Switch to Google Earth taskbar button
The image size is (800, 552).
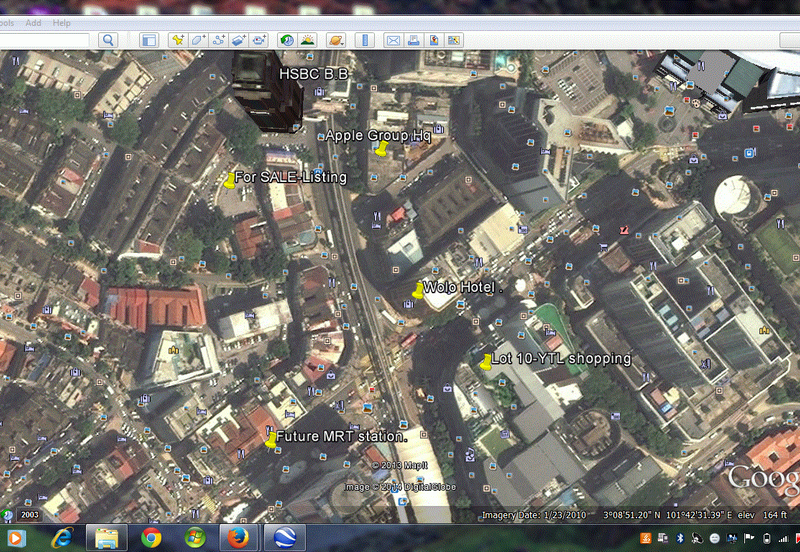pyautogui.click(x=285, y=538)
